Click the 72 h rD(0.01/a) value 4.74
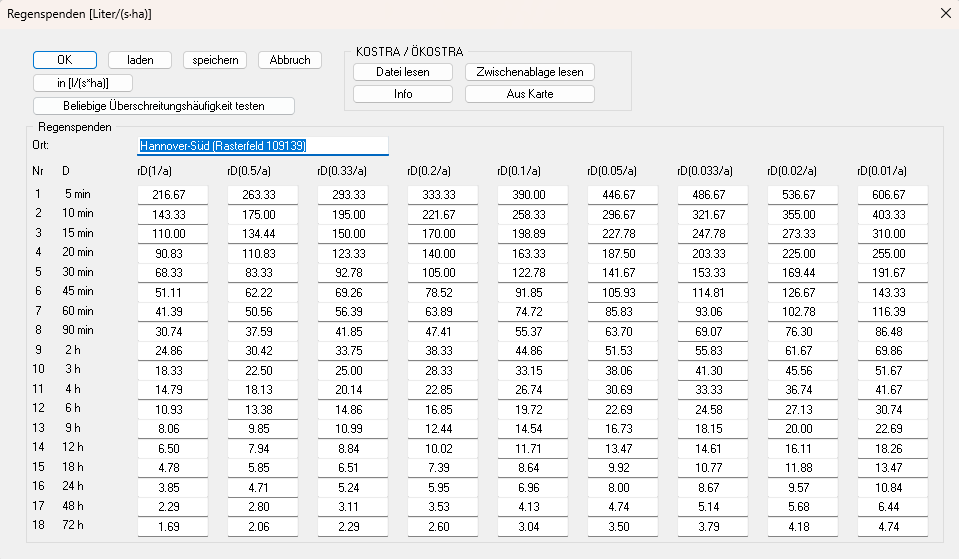Image resolution: width=959 pixels, height=559 pixels. [893, 526]
